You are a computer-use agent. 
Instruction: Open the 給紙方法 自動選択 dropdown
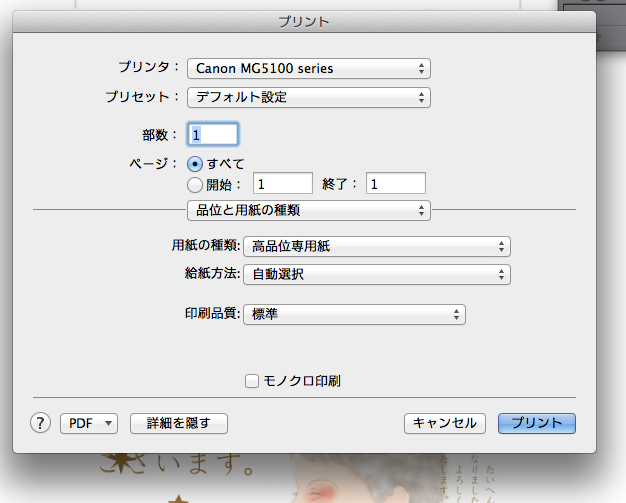click(377, 274)
